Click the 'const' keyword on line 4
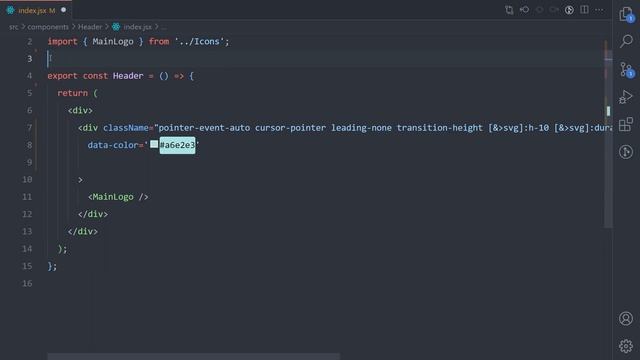 tap(95, 76)
